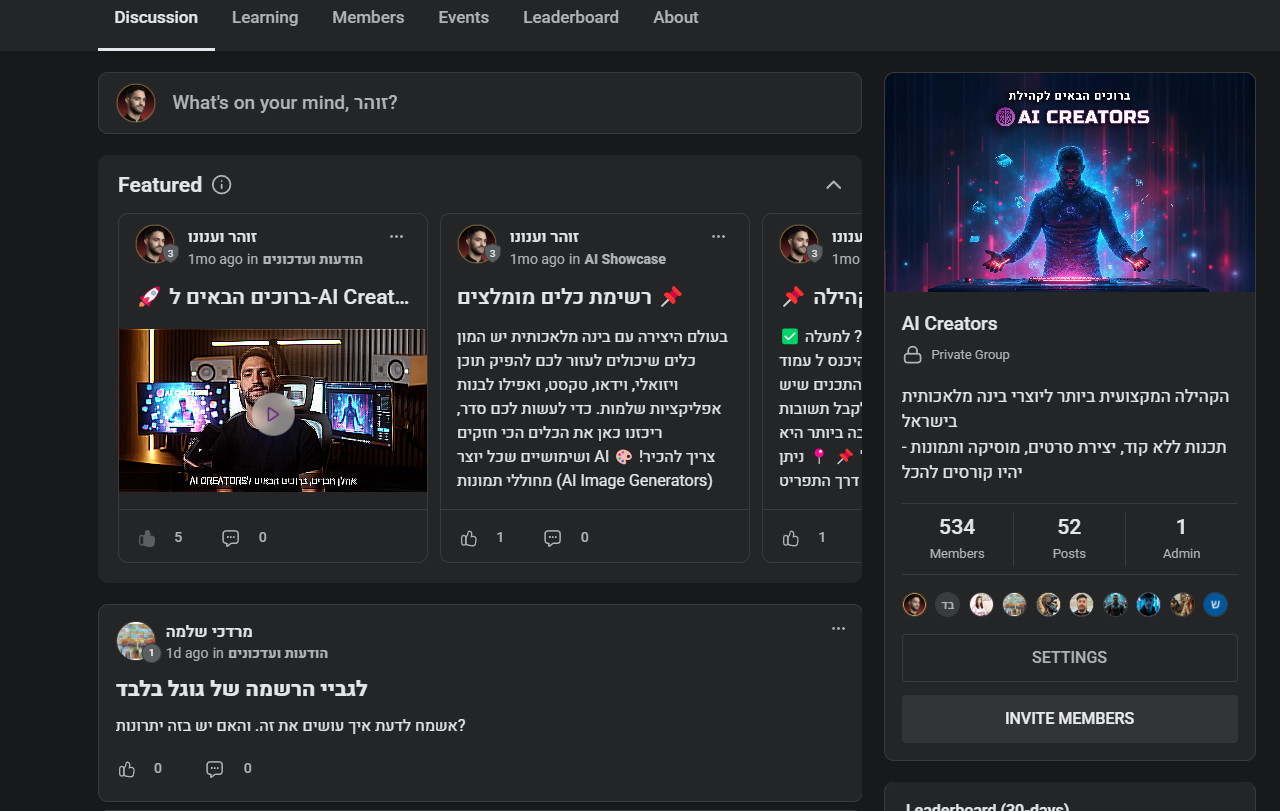
Task: Open the Leaderboard tab
Action: coord(570,18)
